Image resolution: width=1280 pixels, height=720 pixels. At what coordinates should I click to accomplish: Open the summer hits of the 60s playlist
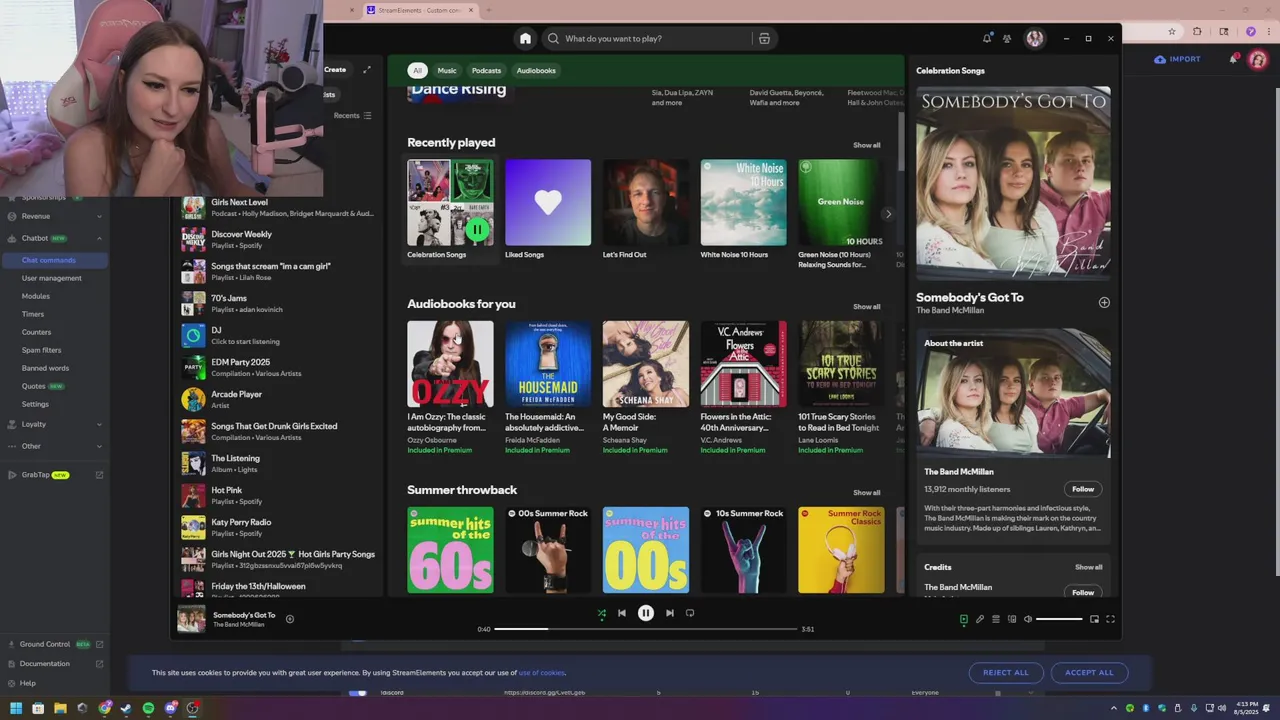450,550
